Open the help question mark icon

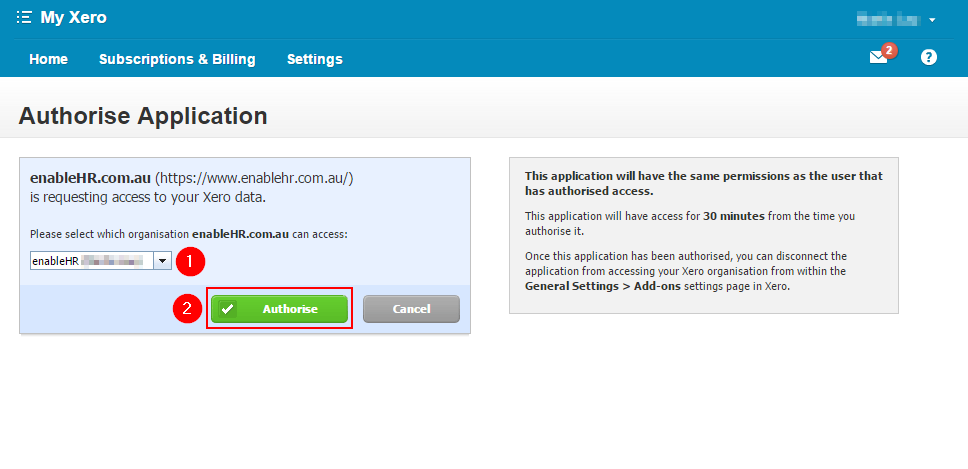click(928, 57)
